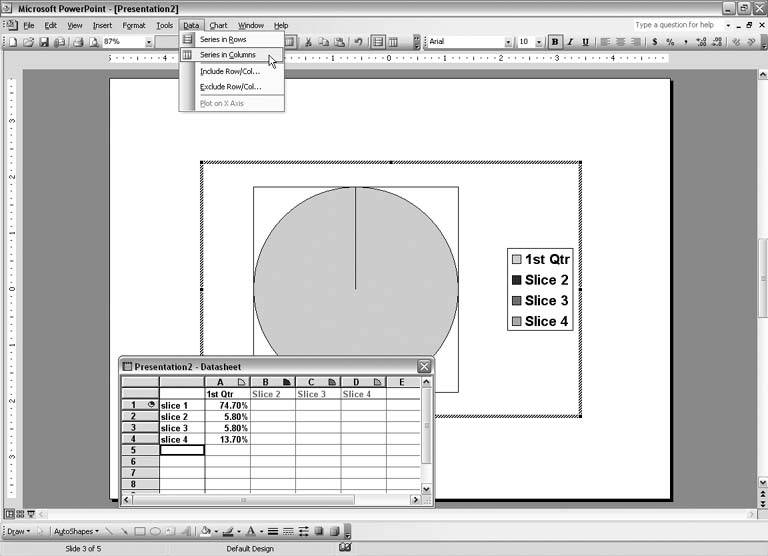Open the Draw menu button
This screenshot has width=768, height=556.
coord(18,531)
